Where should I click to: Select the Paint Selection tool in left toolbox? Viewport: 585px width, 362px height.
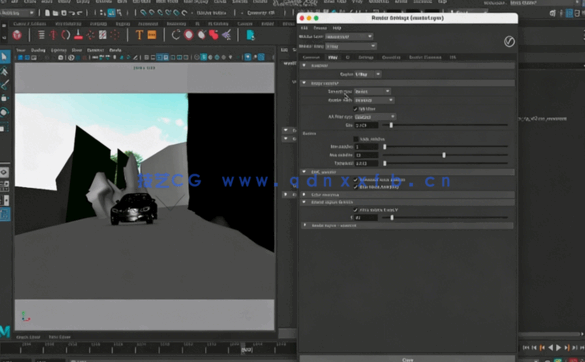[4, 85]
